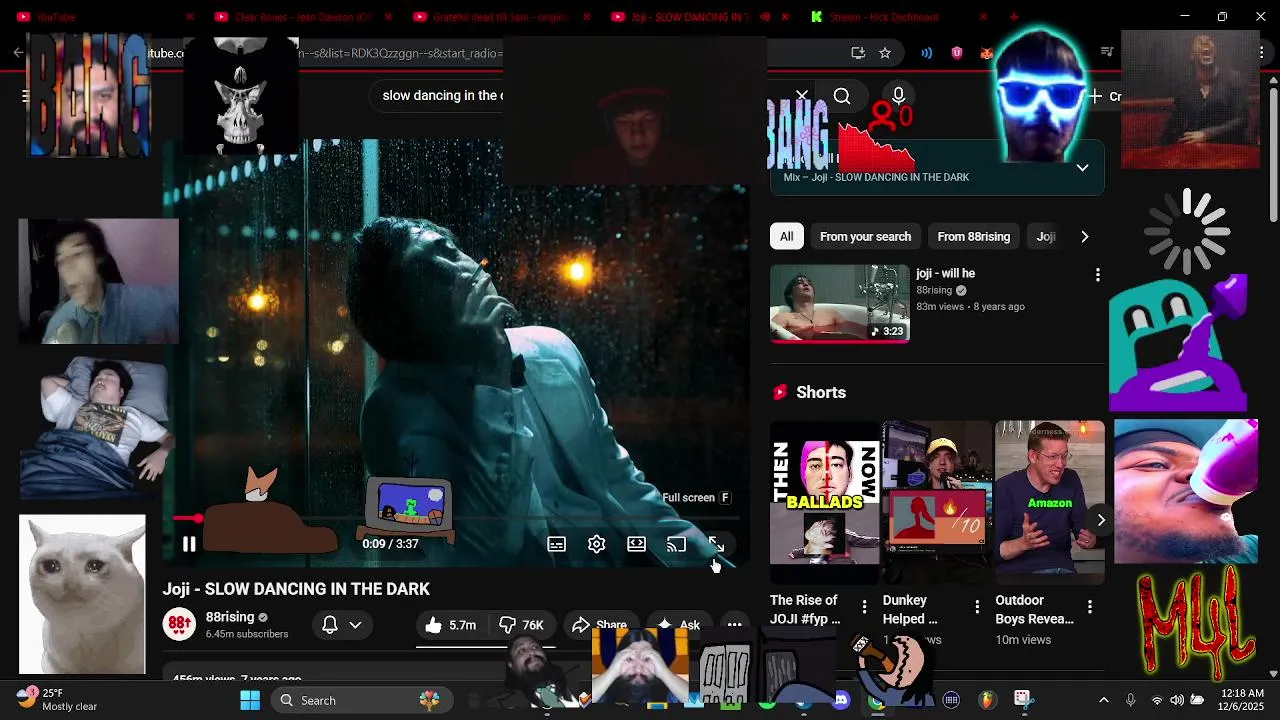This screenshot has height=720, width=1280.
Task: Switch the player to theater mode
Action: [x=637, y=544]
